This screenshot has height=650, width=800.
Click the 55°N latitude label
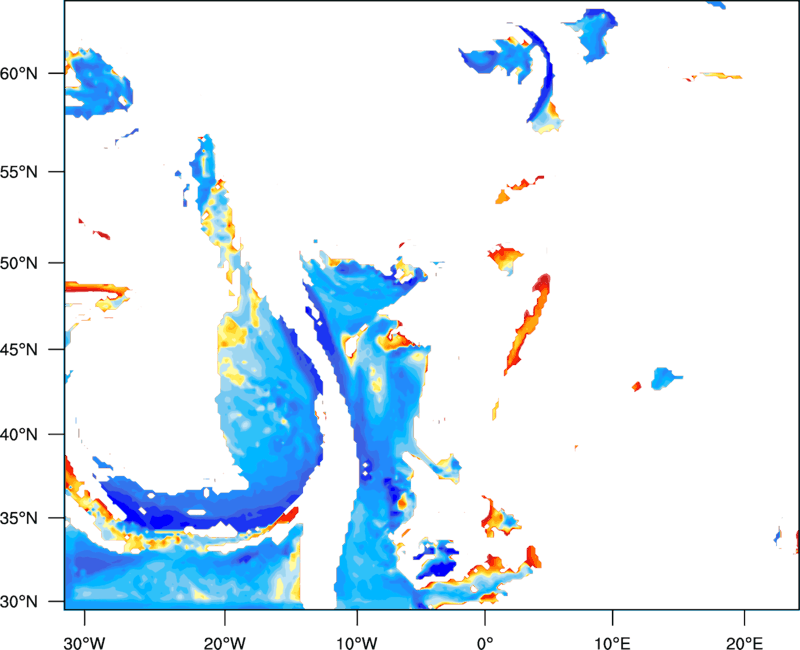tap(19, 171)
